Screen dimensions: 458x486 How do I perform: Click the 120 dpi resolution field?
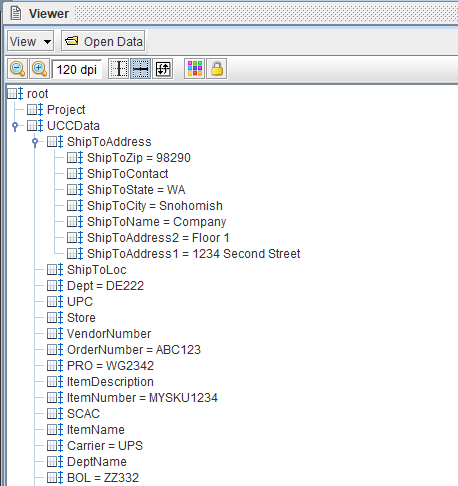77,70
